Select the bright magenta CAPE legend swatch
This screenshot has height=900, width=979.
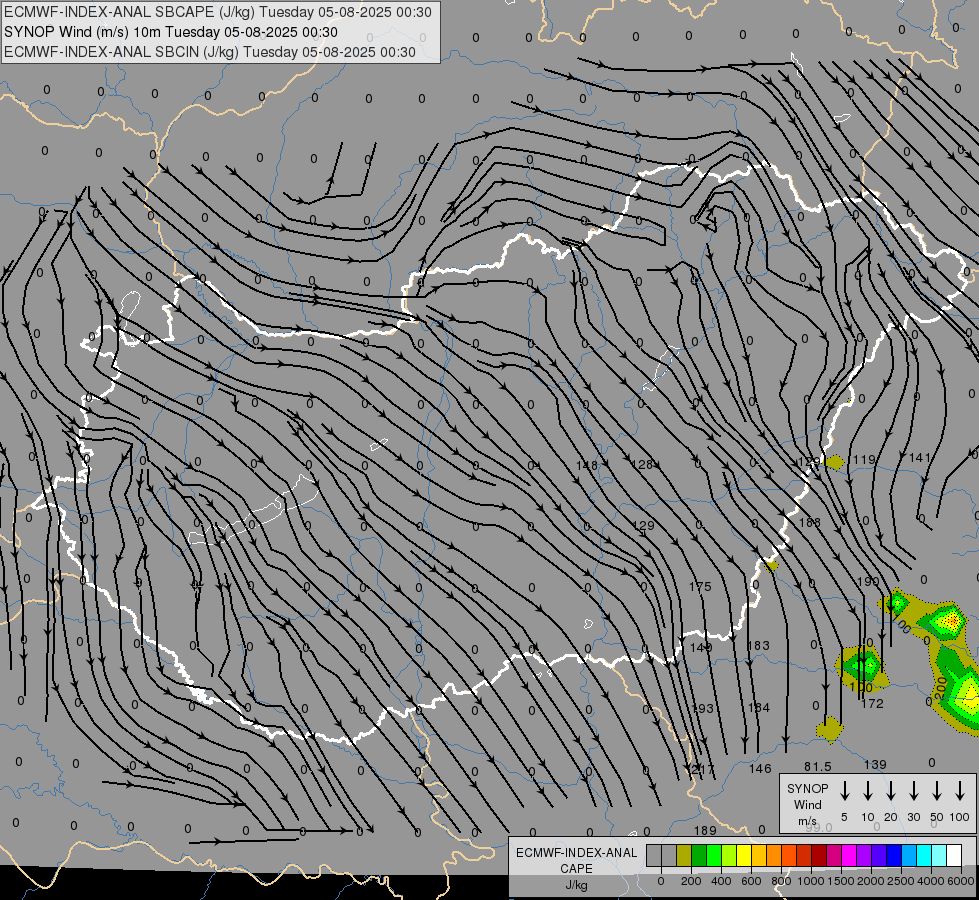849,855
